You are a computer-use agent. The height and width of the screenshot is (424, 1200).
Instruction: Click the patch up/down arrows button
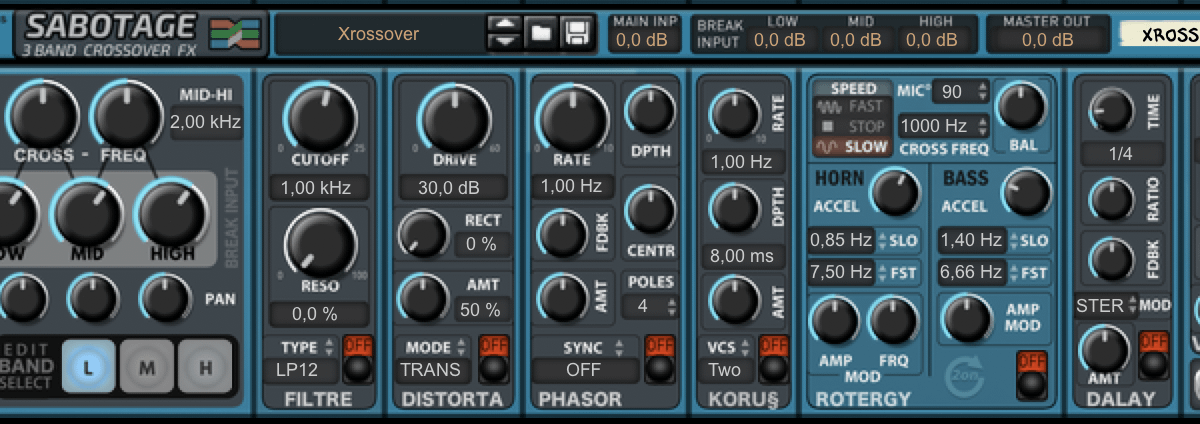click(x=506, y=33)
